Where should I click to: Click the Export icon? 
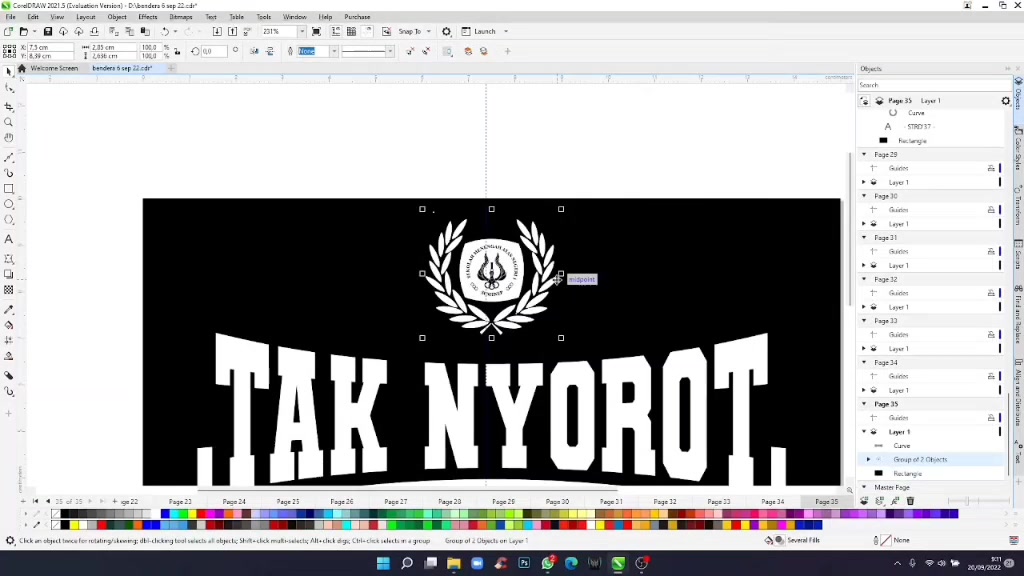[x=232, y=31]
